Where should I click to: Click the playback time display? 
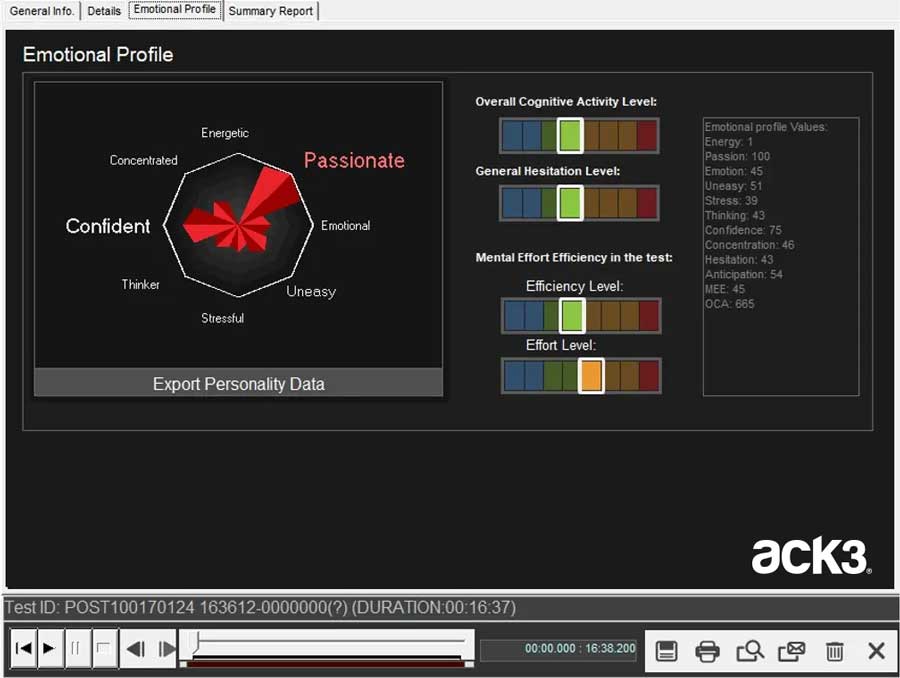pyautogui.click(x=559, y=648)
